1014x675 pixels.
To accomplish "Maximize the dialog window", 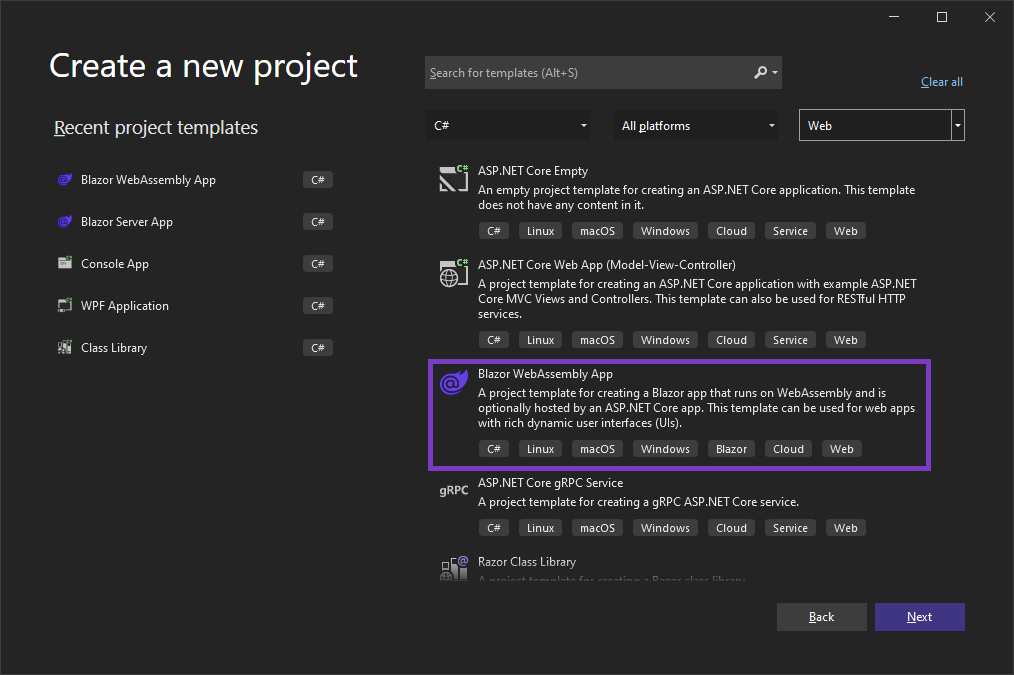I will [942, 17].
